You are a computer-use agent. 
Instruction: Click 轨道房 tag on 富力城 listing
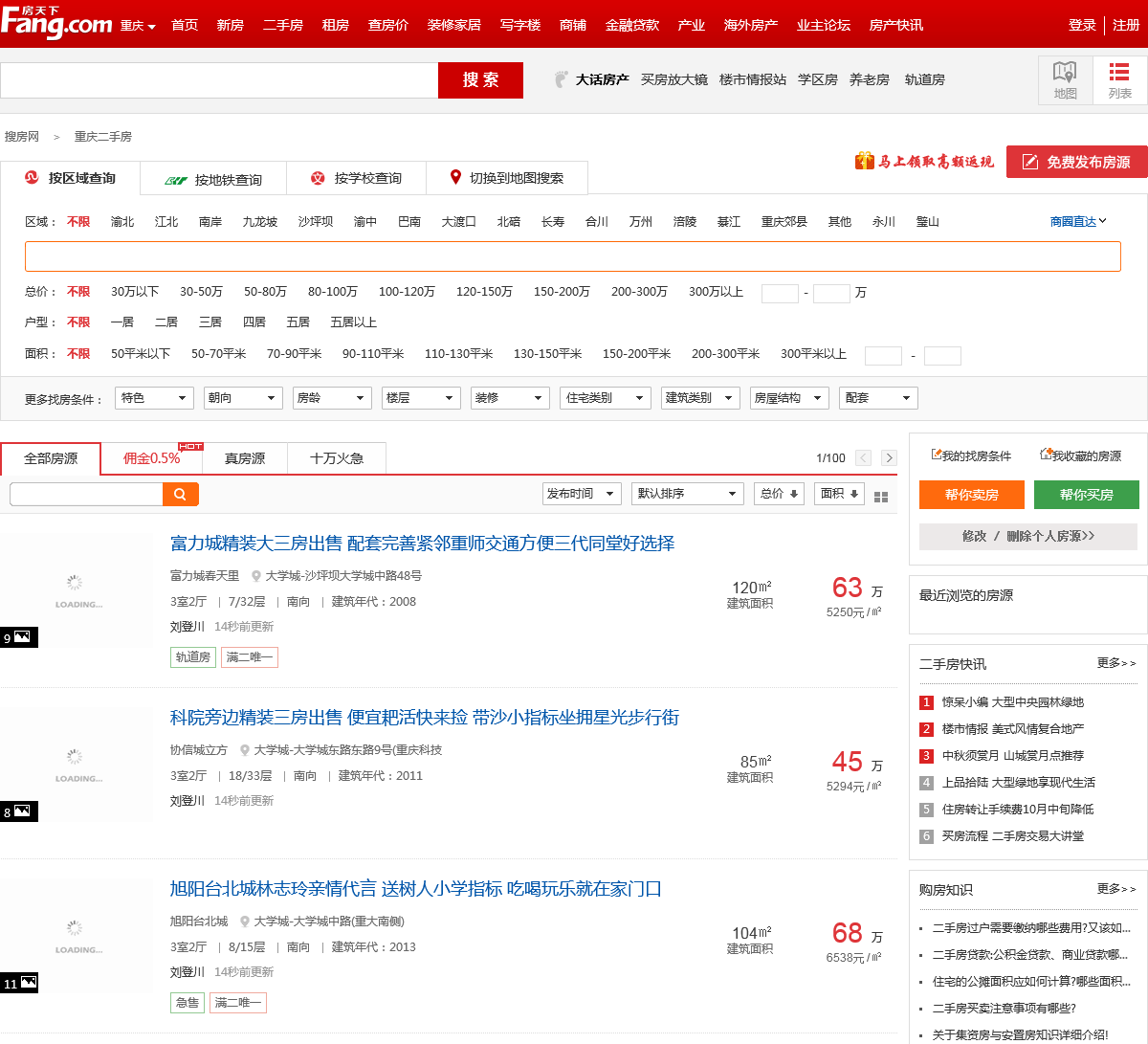tap(192, 656)
